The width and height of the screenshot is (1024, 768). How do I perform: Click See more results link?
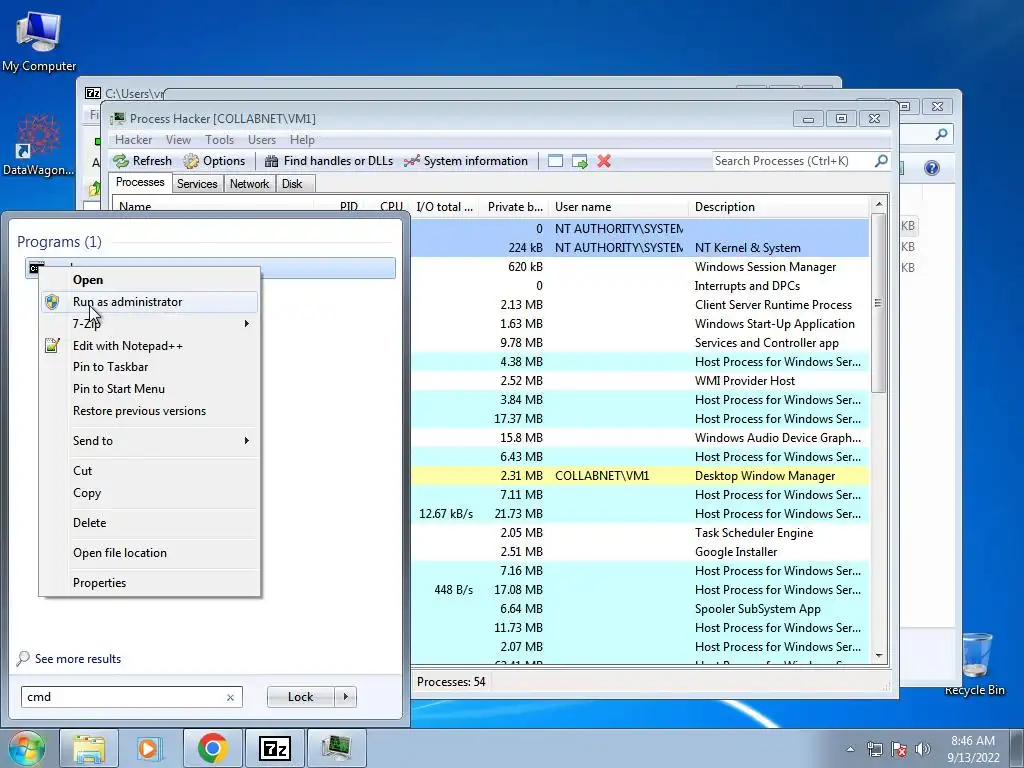click(x=78, y=659)
